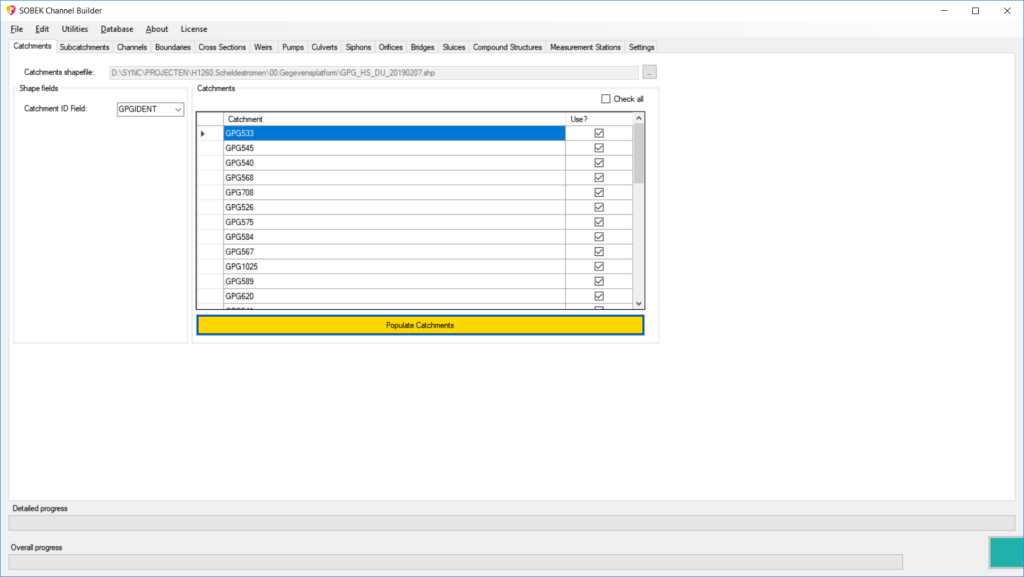Click the row selector arrow for GPG533
This screenshot has width=1024, height=577.
(x=203, y=133)
